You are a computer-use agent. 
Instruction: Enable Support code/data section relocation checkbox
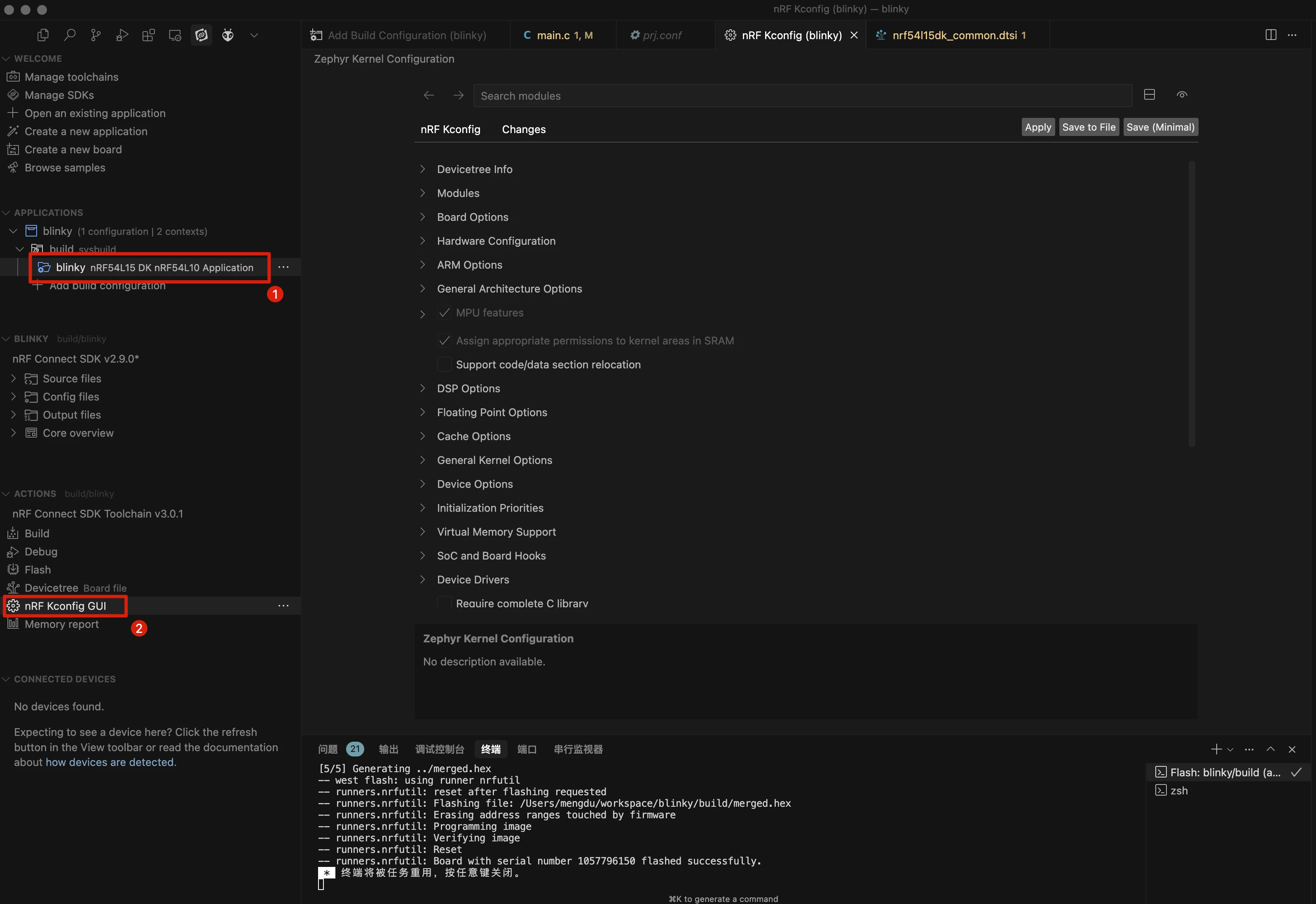click(x=445, y=364)
